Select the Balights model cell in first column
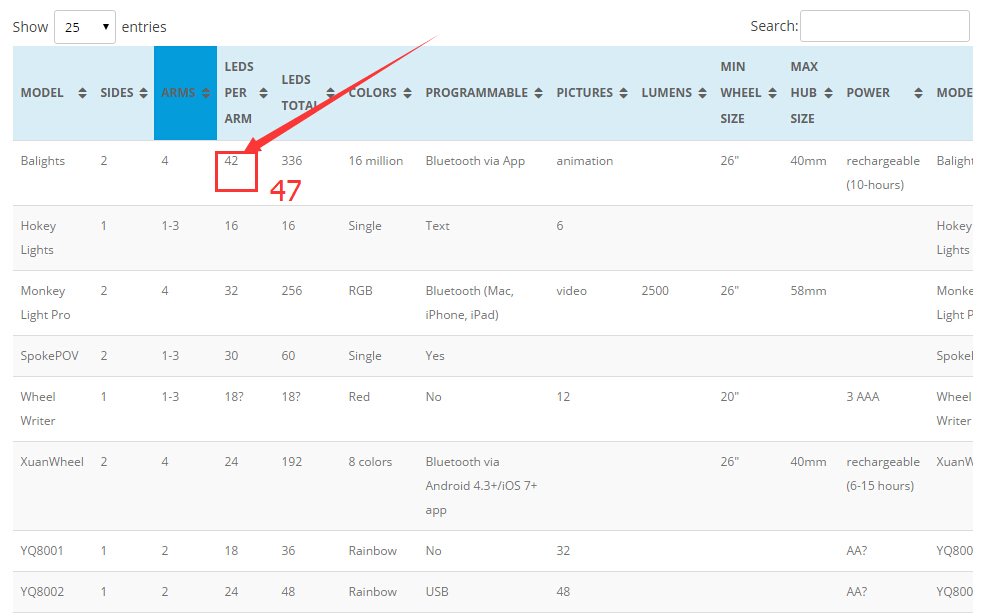 click(x=43, y=161)
